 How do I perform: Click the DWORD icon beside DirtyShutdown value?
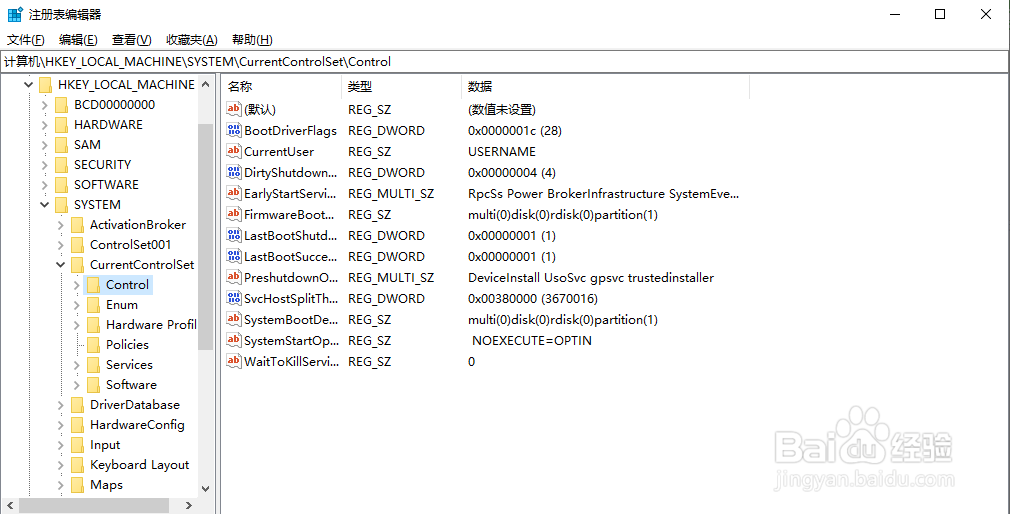click(234, 173)
